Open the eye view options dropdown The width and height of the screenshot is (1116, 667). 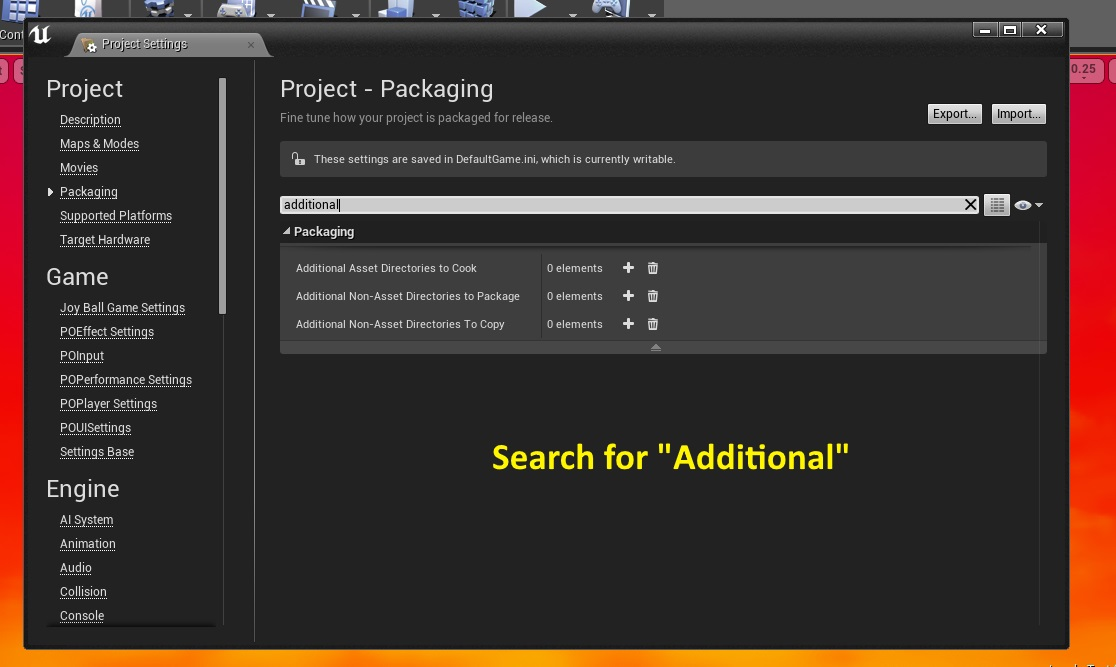point(1028,205)
